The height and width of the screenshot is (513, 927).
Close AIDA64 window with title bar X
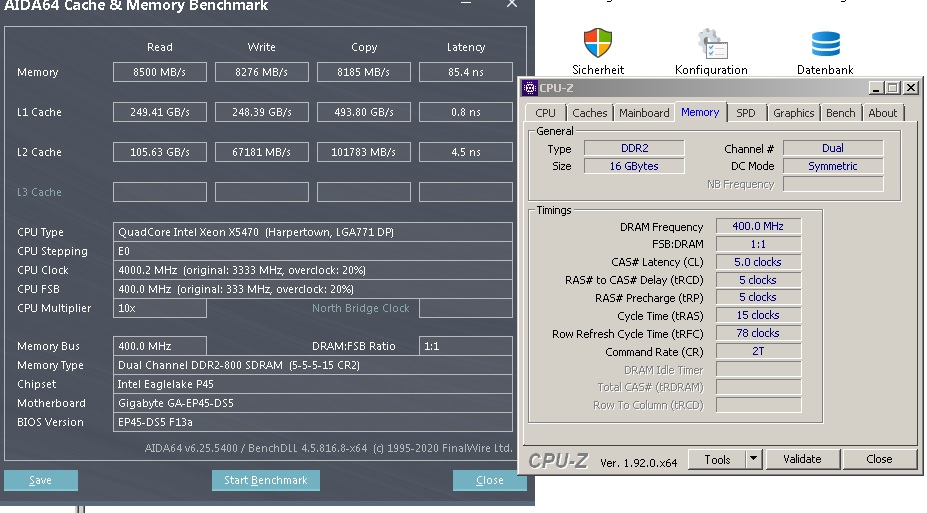[512, 4]
